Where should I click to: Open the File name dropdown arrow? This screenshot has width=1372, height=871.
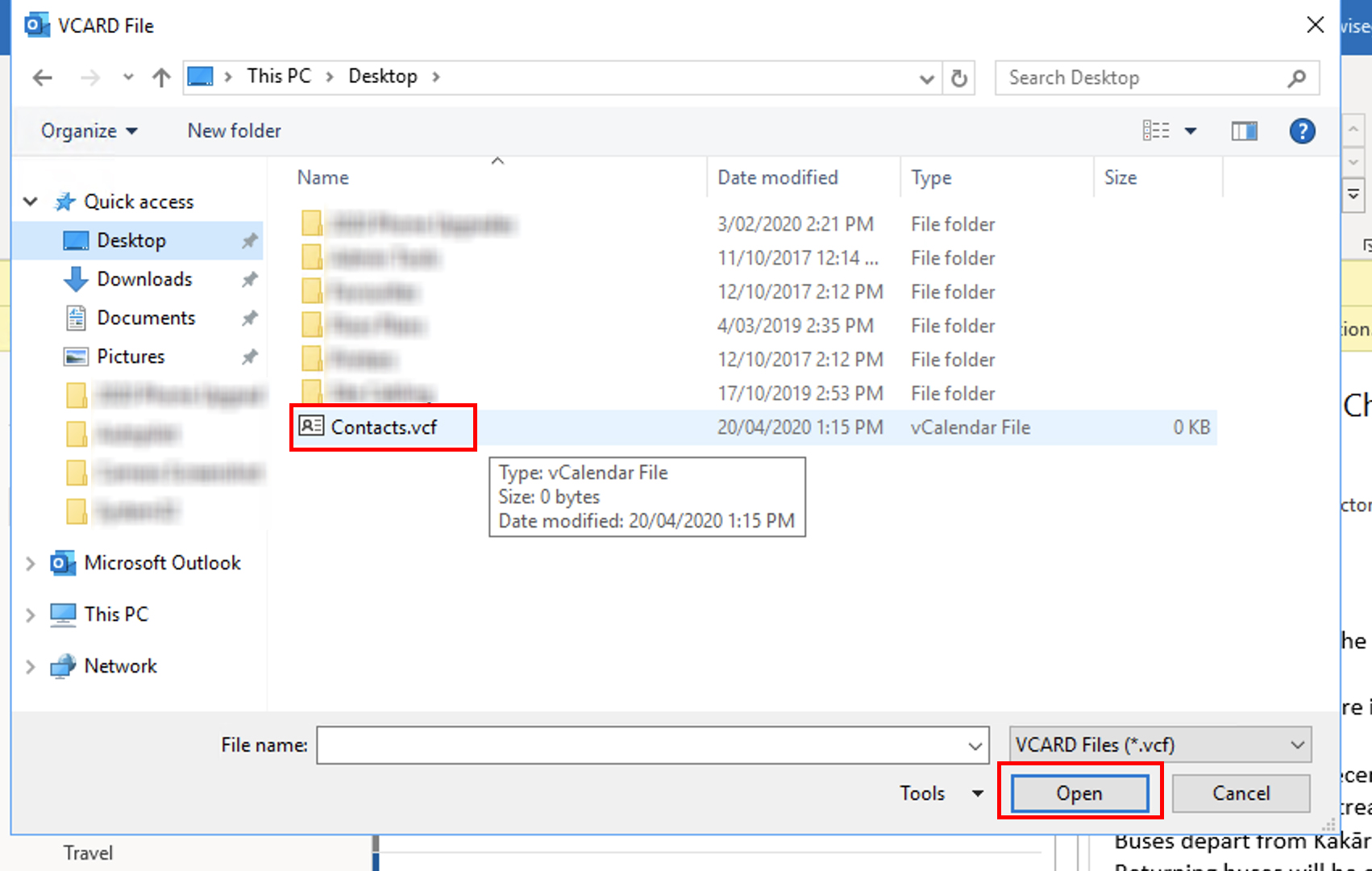pos(975,746)
